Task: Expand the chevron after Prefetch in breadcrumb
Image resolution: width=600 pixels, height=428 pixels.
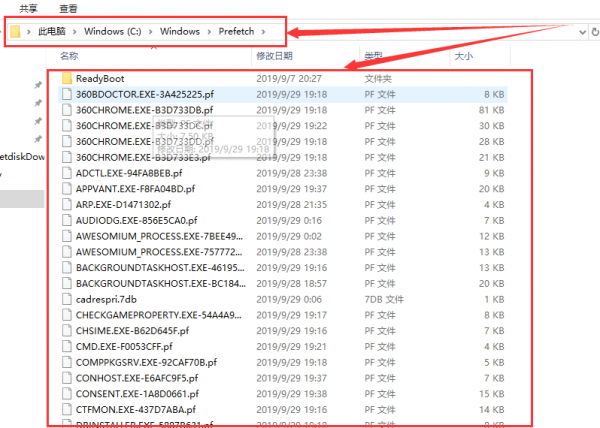Action: (x=263, y=32)
